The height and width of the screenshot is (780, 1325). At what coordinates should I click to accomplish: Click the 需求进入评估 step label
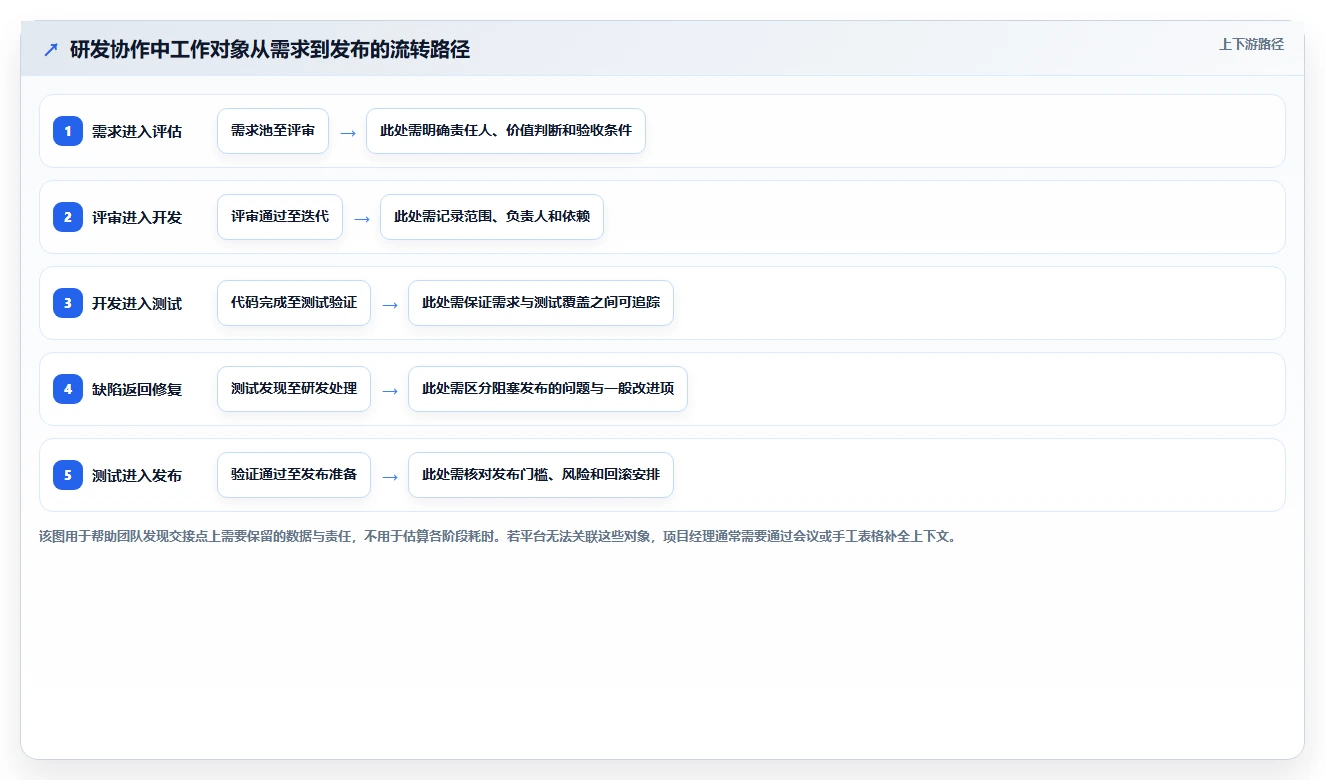coord(137,131)
